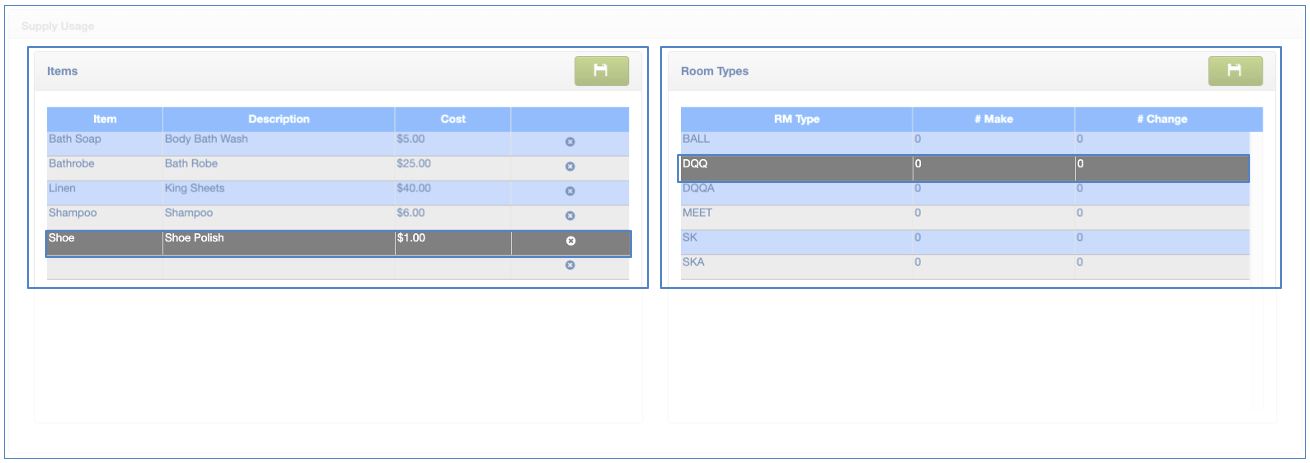Screen dimensions: 1310x463
Task: Remove the Bathrobe item row
Action: 570,167
